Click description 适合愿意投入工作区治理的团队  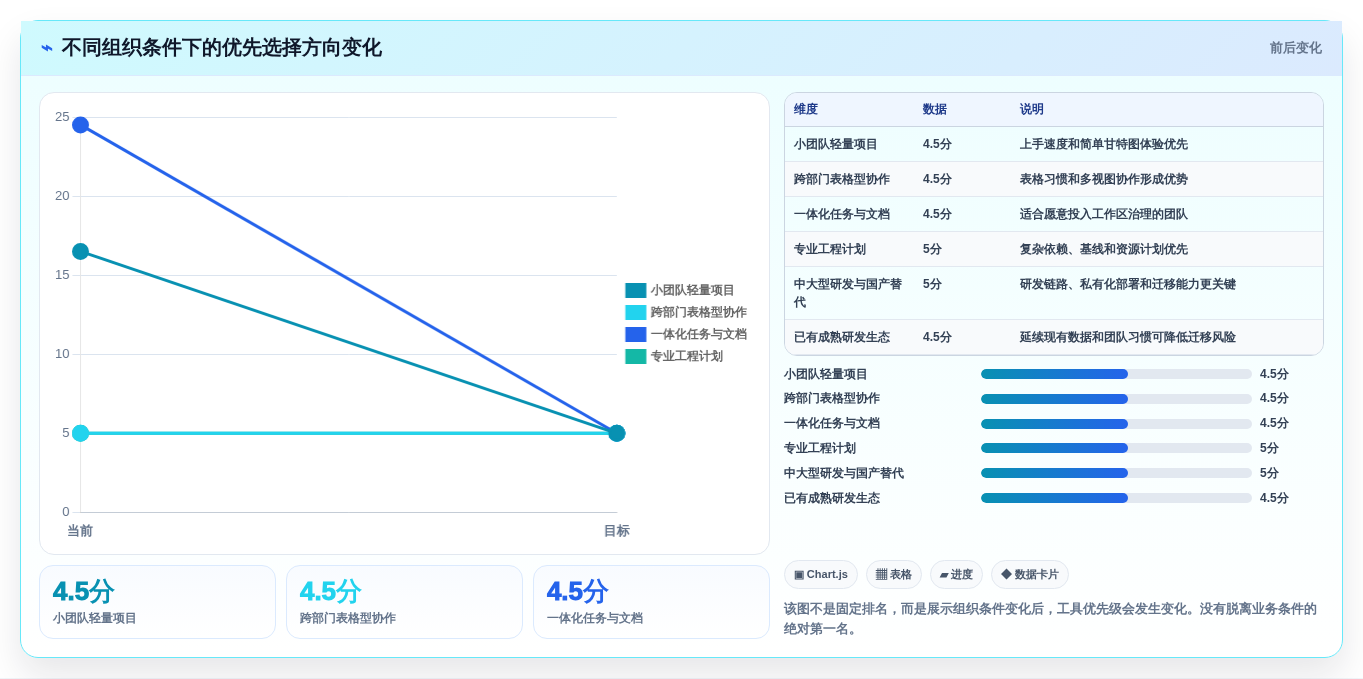pyautogui.click(x=1104, y=214)
